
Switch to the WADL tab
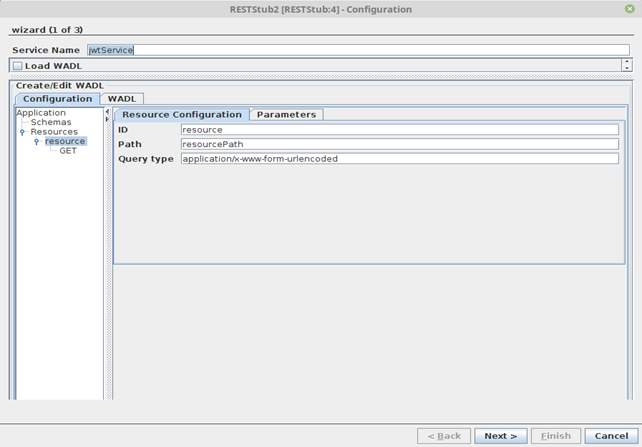[x=122, y=99]
